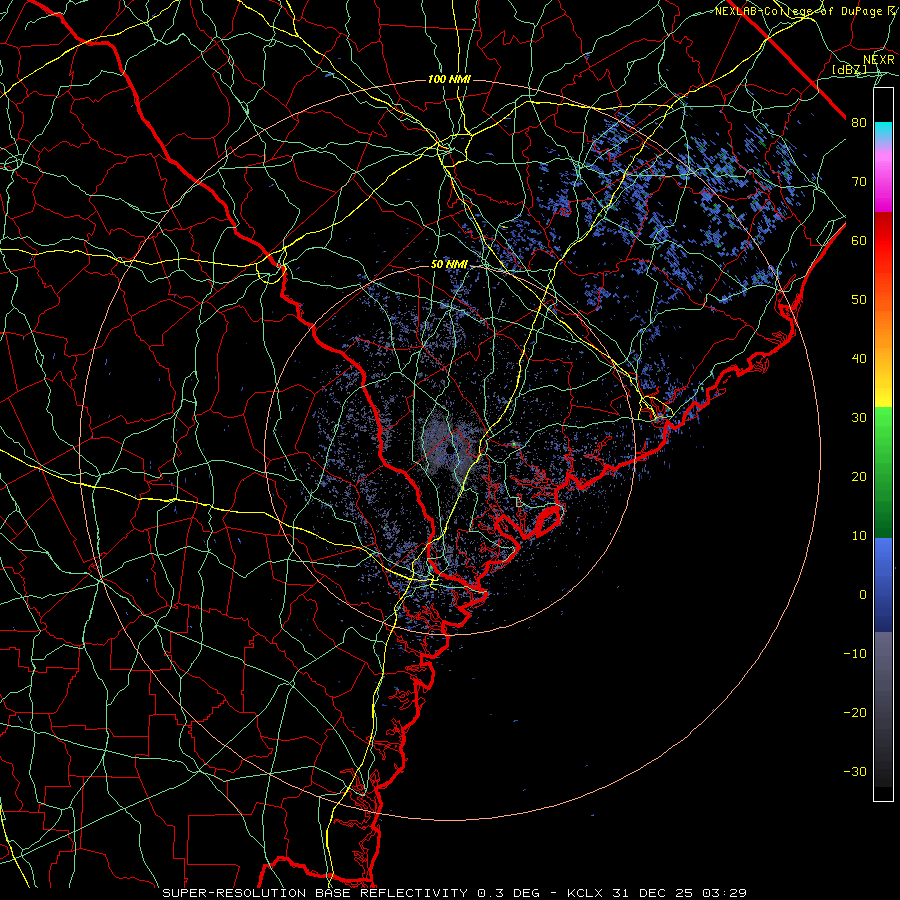The image size is (900, 900).
Task: Click the 50 value on the dBZ scale
Action: click(859, 300)
